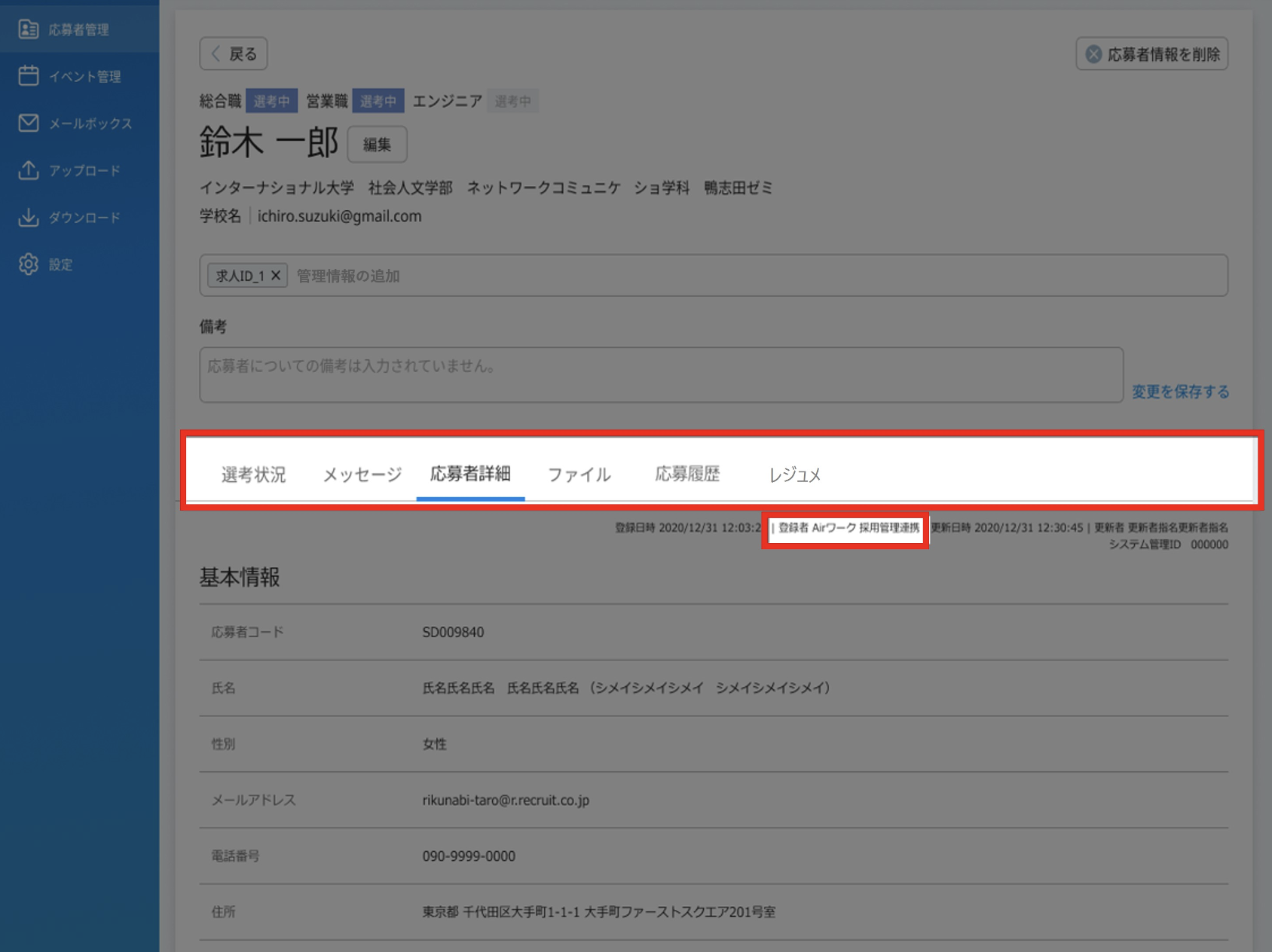The width and height of the screenshot is (1272, 952).
Task: Click the ダウンロード download icon
Action: (29, 217)
